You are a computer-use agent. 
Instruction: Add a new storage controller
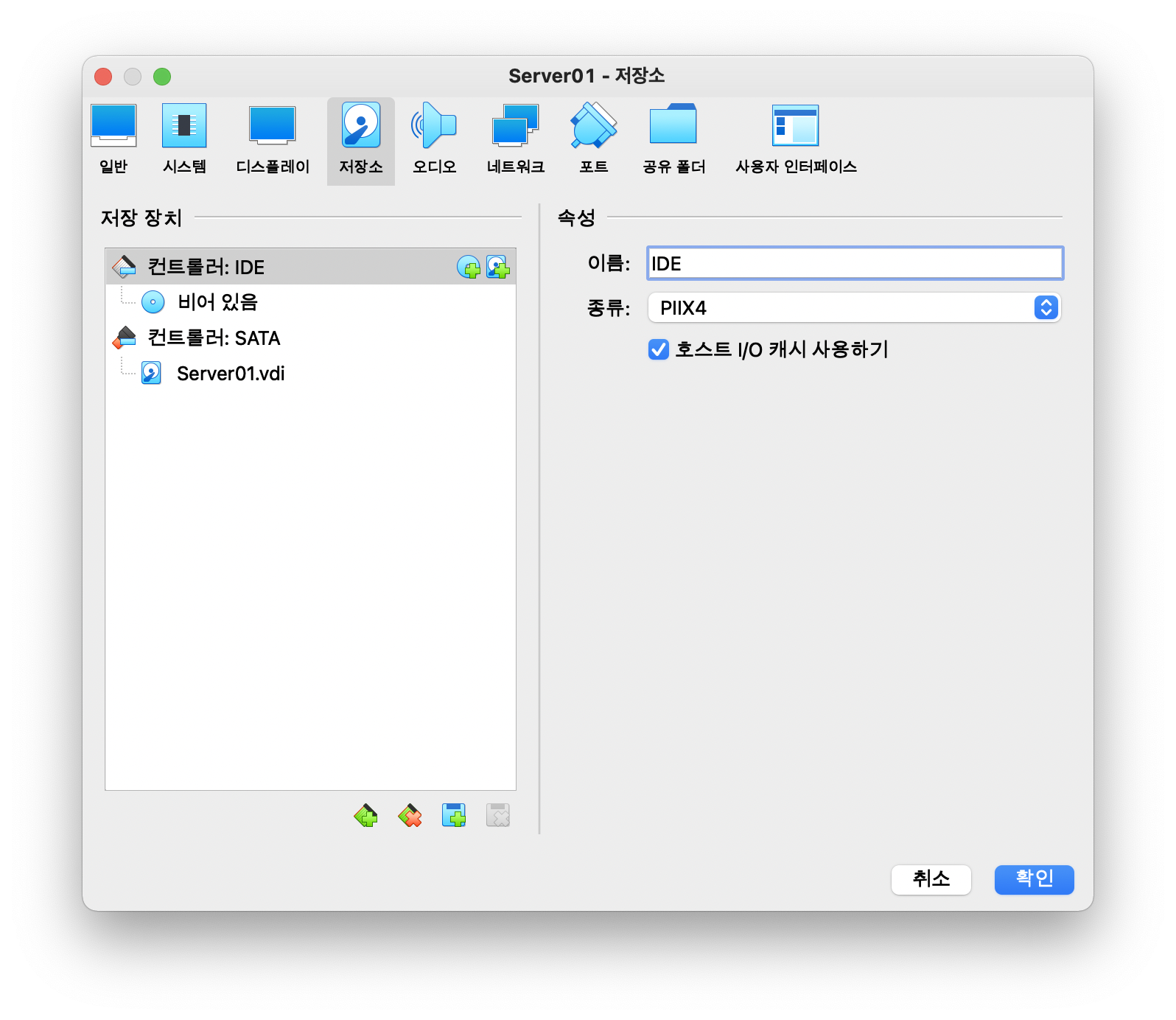[365, 815]
